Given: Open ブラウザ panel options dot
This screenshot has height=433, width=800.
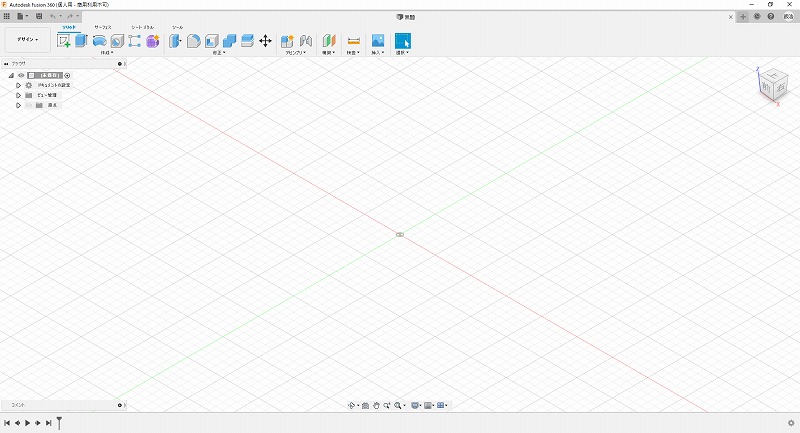Looking at the screenshot, I should coord(120,64).
